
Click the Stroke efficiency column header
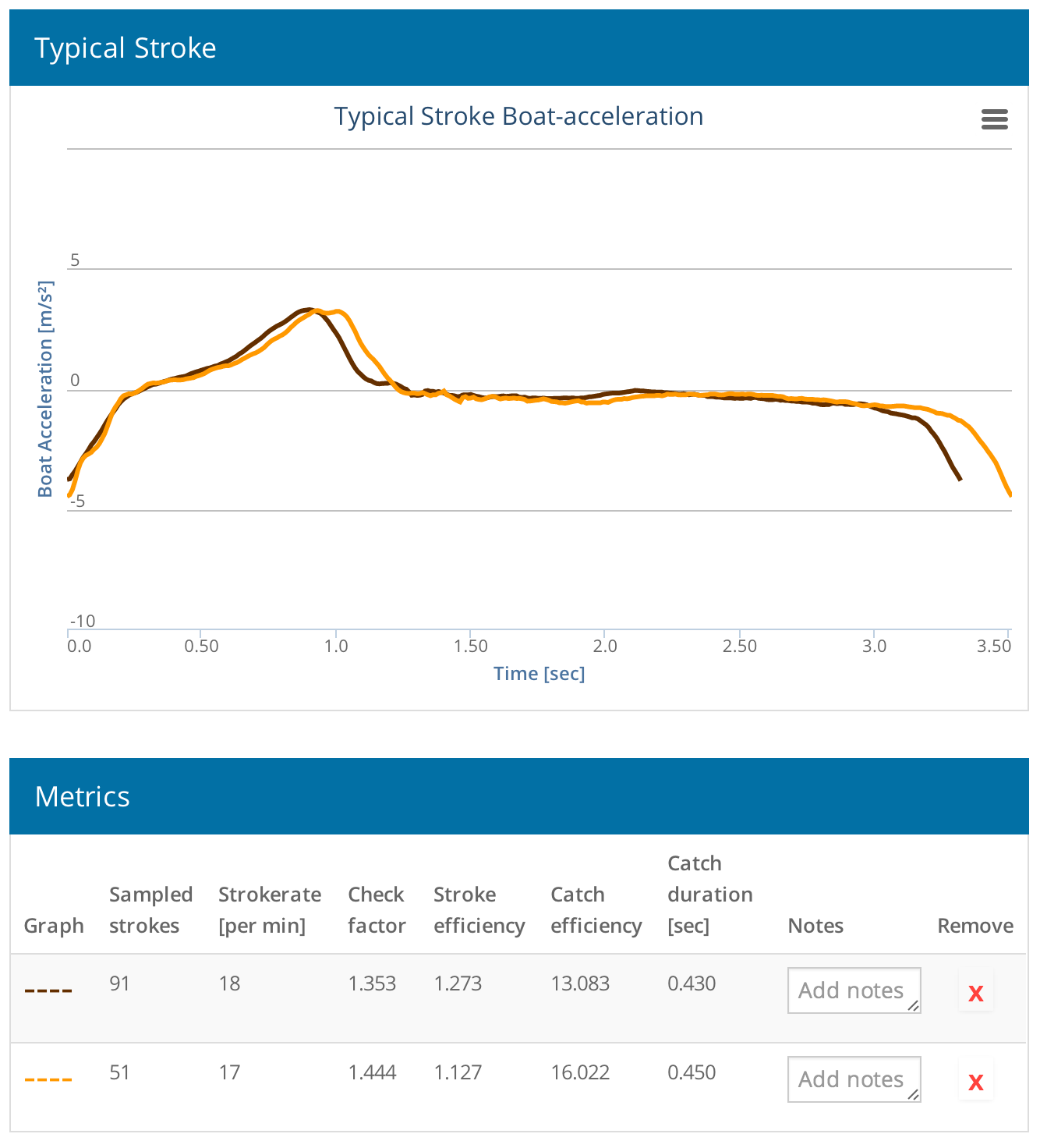click(x=479, y=910)
